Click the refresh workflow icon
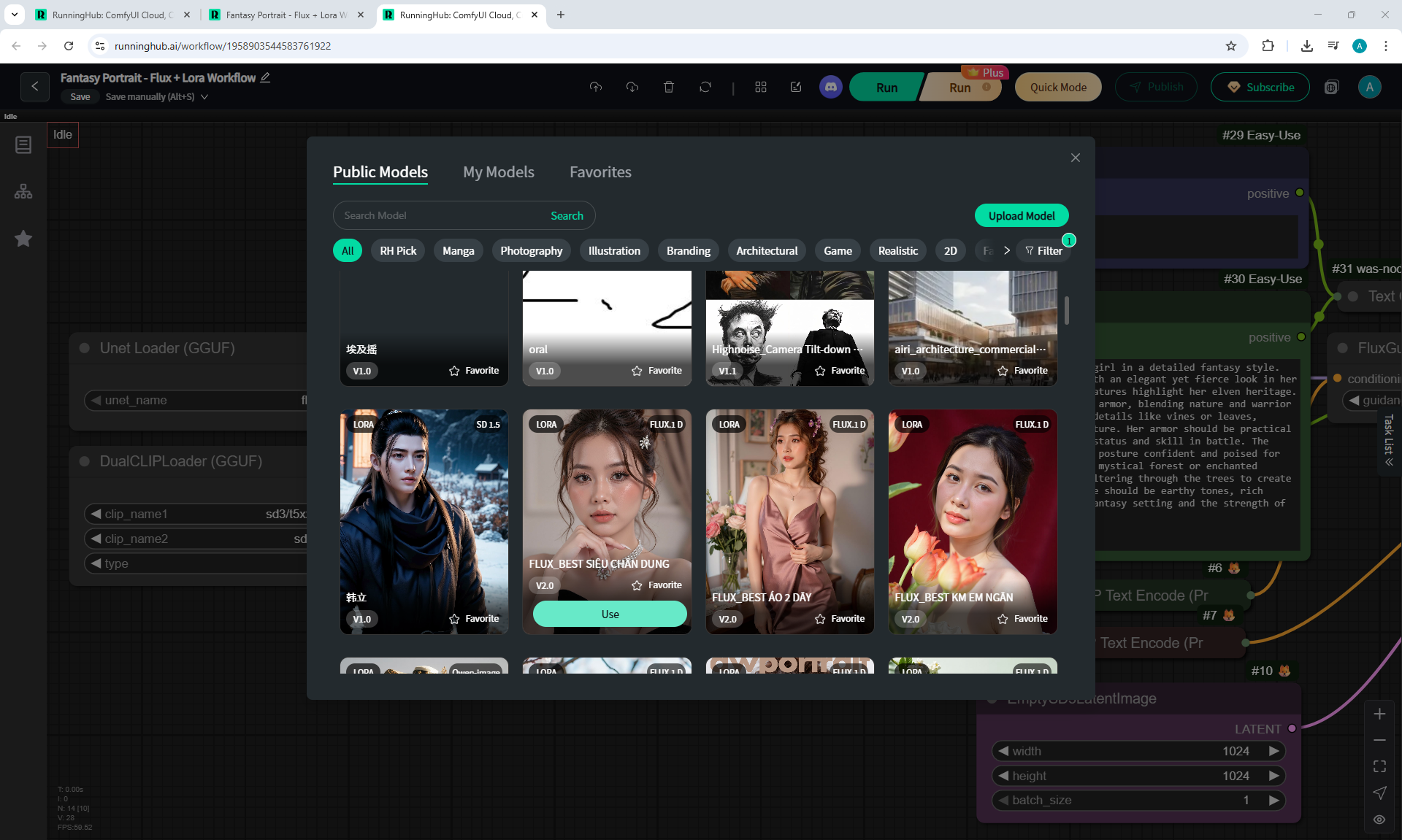 (705, 87)
